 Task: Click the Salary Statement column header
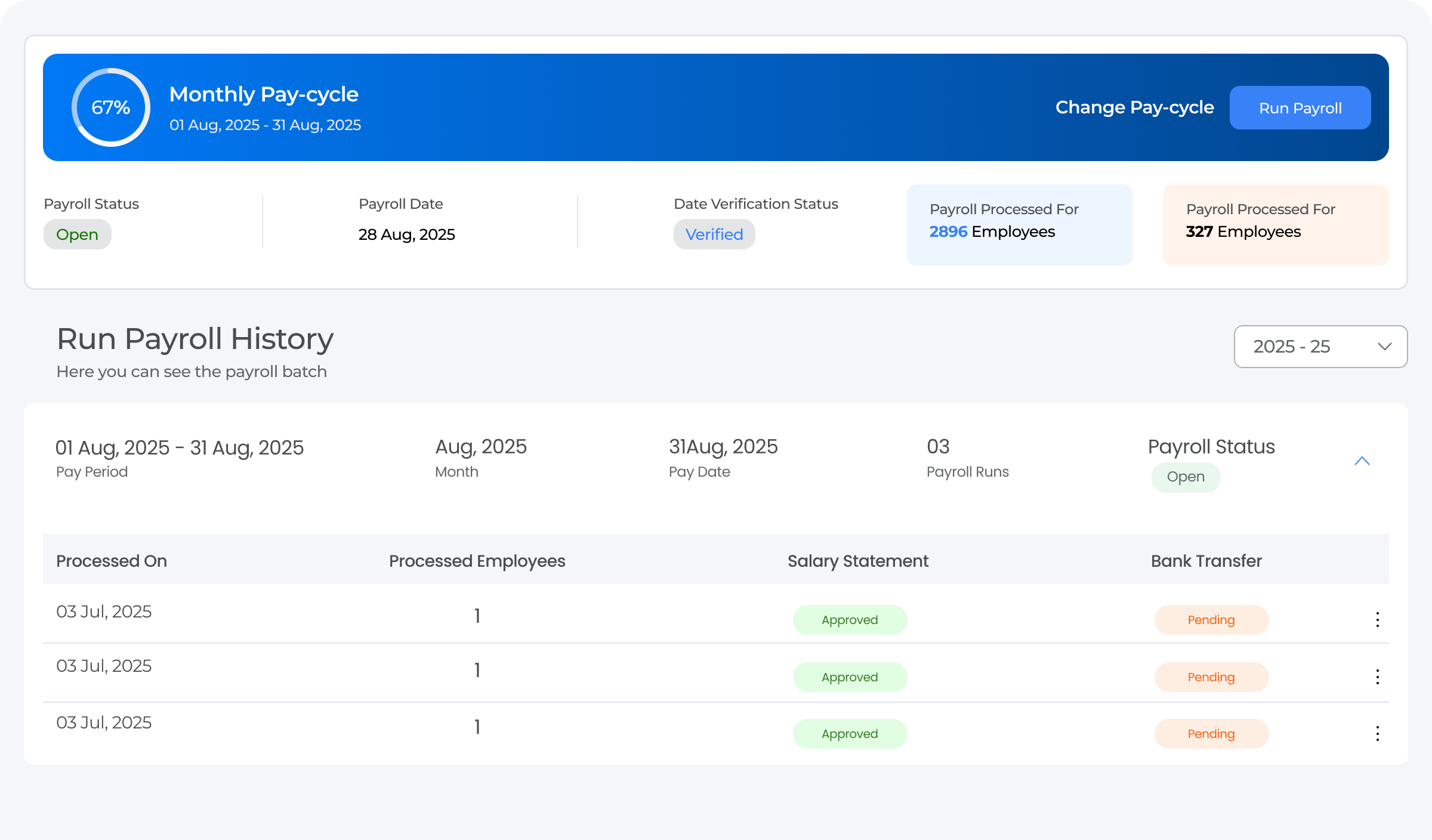(857, 561)
